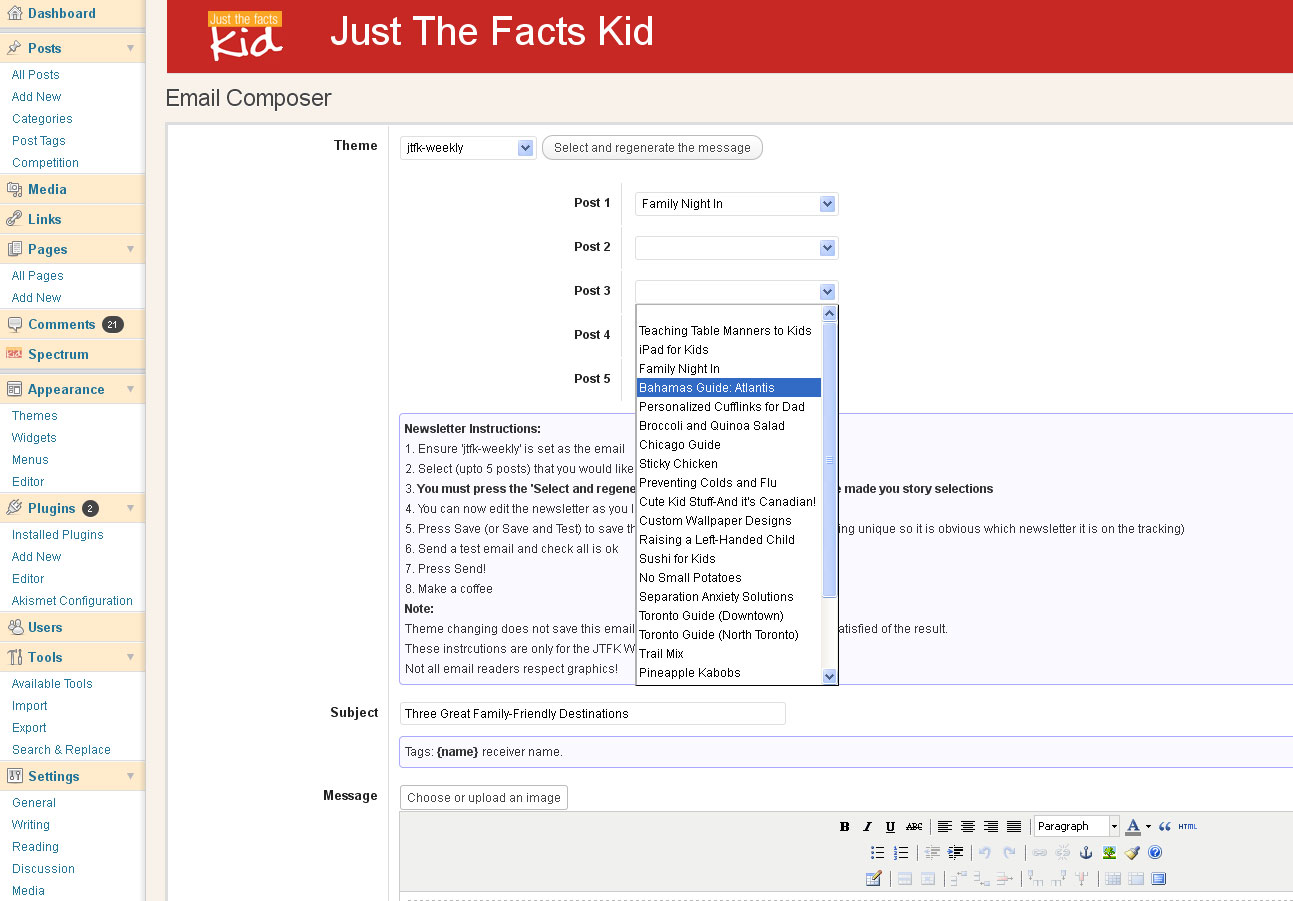Center-align the message text

pyautogui.click(x=968, y=827)
